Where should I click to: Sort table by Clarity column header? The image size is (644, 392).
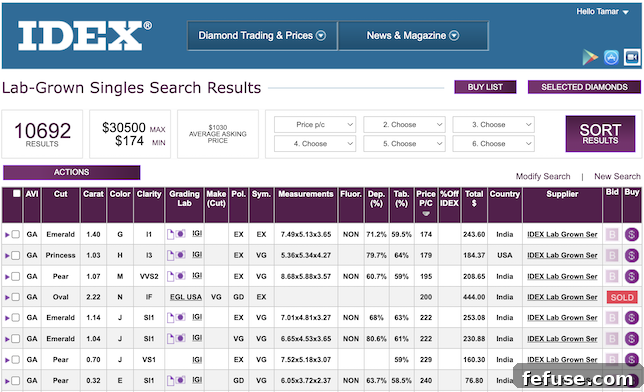[x=149, y=194]
